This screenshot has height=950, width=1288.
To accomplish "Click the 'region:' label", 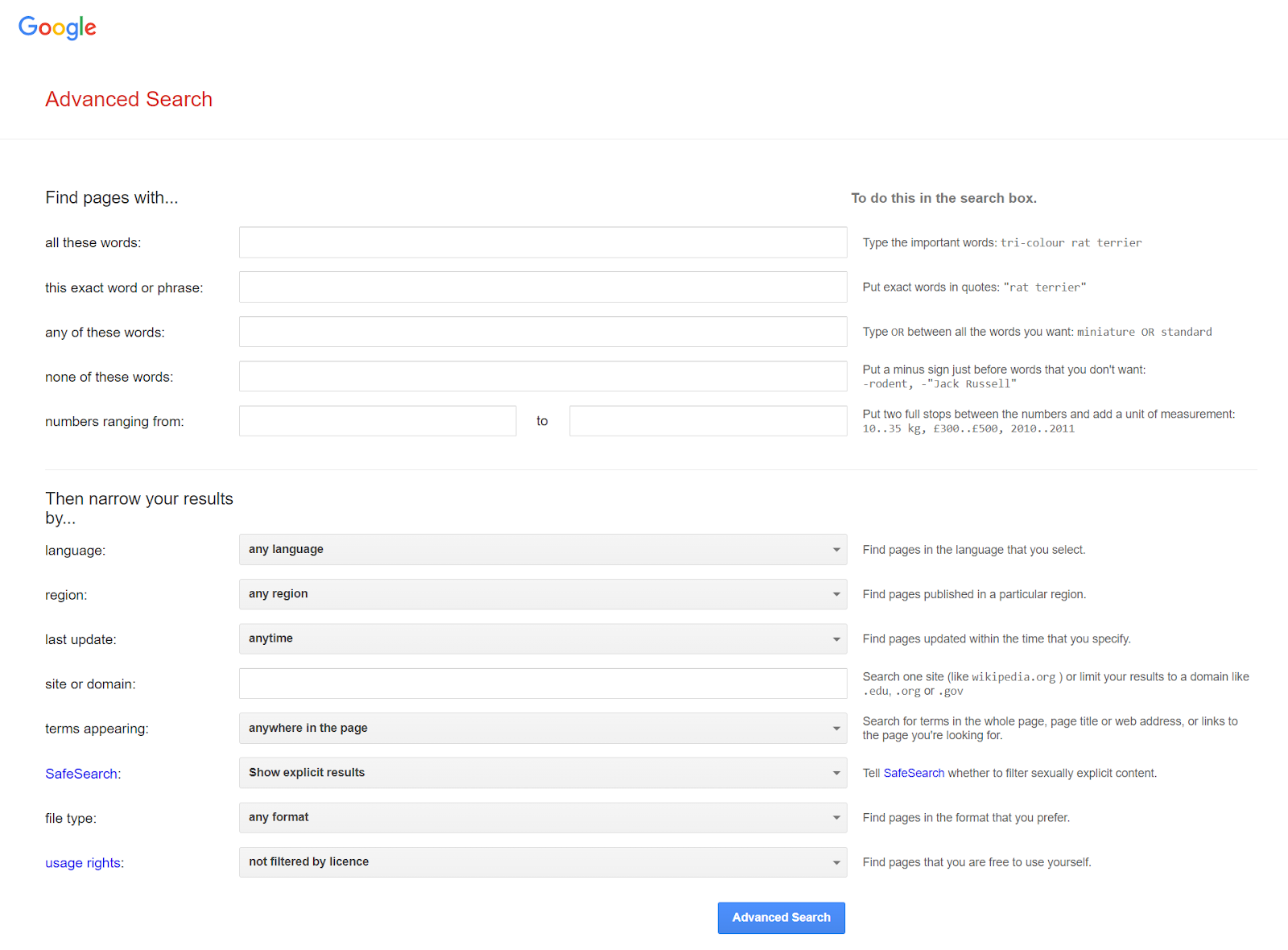I will coord(66,595).
